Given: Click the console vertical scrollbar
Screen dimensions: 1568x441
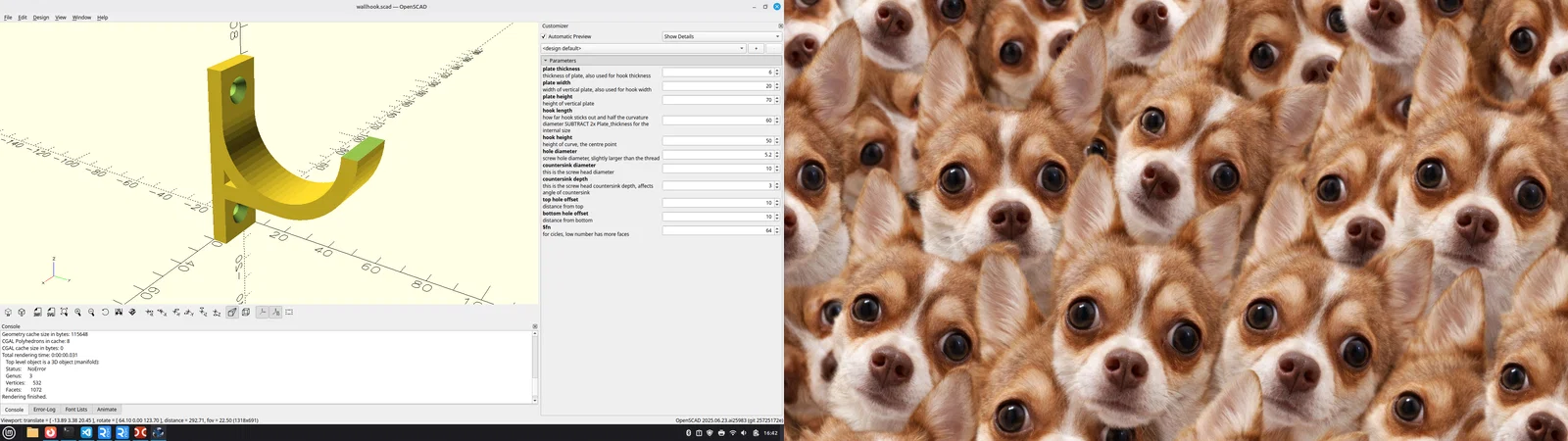Looking at the screenshot, I should 535,367.
